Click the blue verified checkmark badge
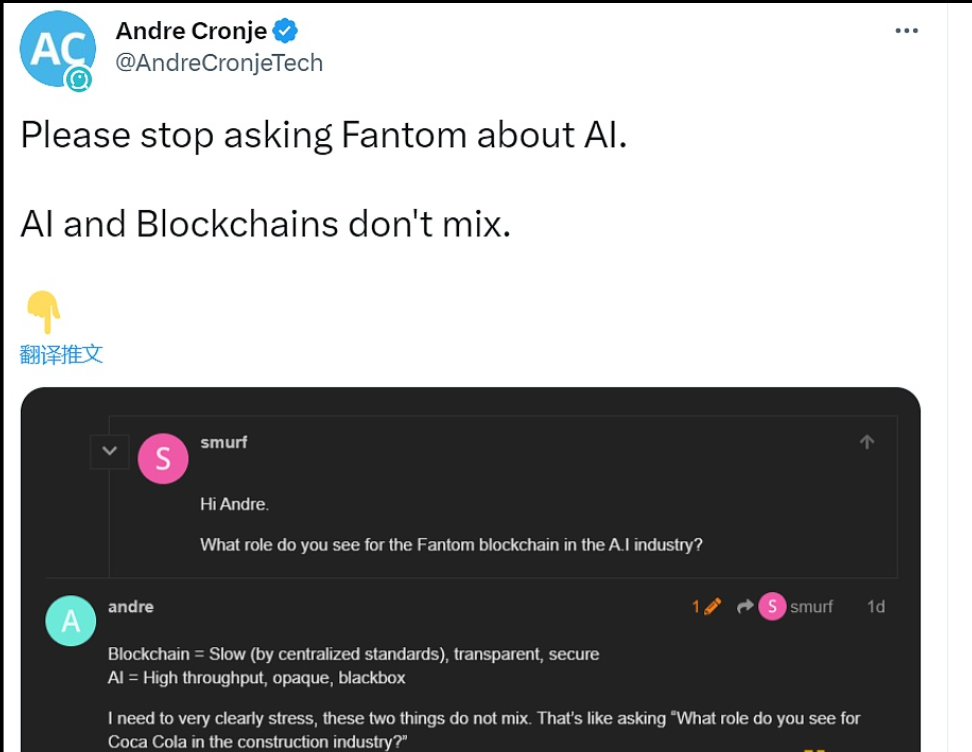Viewport: 972px width, 752px height. click(285, 31)
